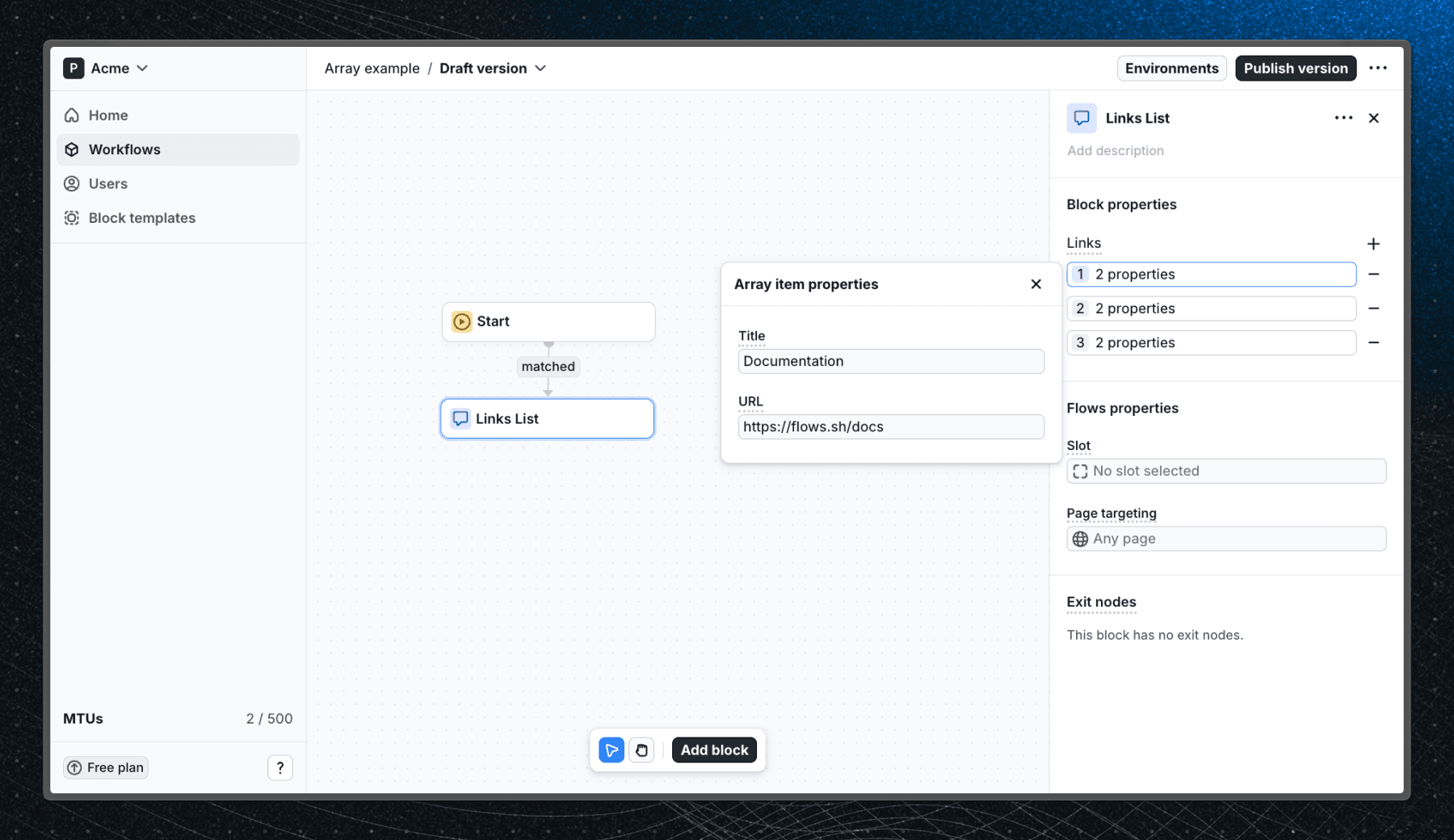Screen dimensions: 1454x840
Task: Open the 'No slot selected' slot picker
Action: click(1226, 471)
